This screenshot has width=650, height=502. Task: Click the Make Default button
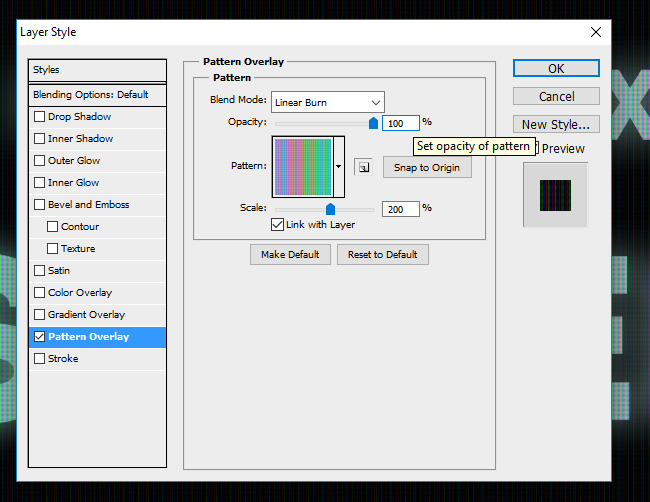(x=290, y=255)
